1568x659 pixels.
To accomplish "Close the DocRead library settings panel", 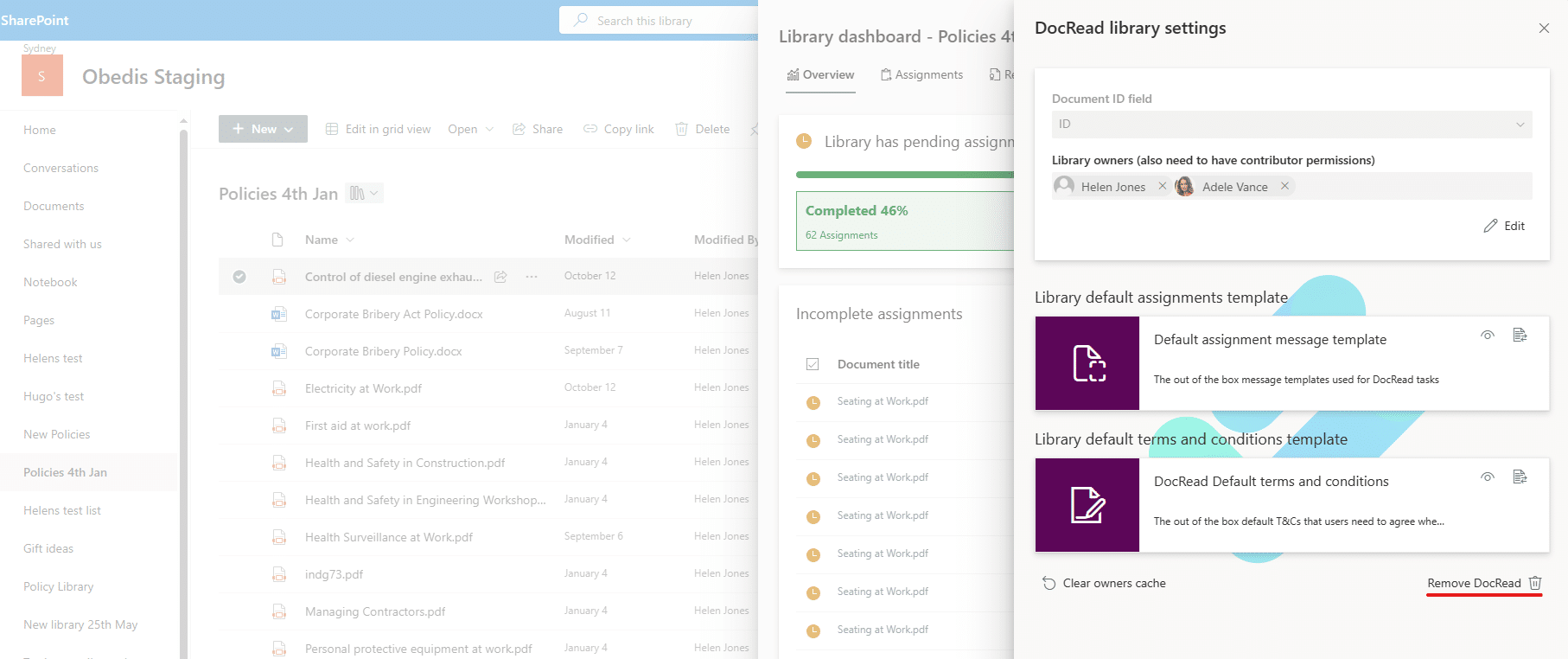I will tap(1544, 29).
